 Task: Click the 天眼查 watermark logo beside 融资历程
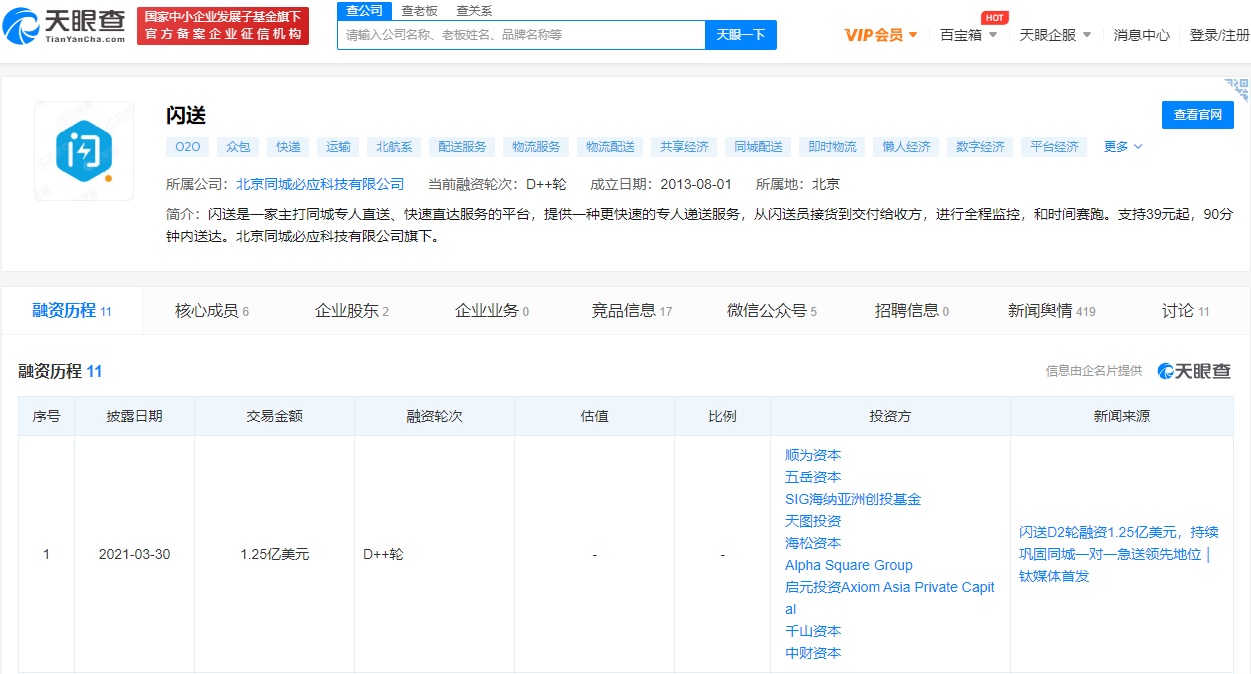point(1194,371)
